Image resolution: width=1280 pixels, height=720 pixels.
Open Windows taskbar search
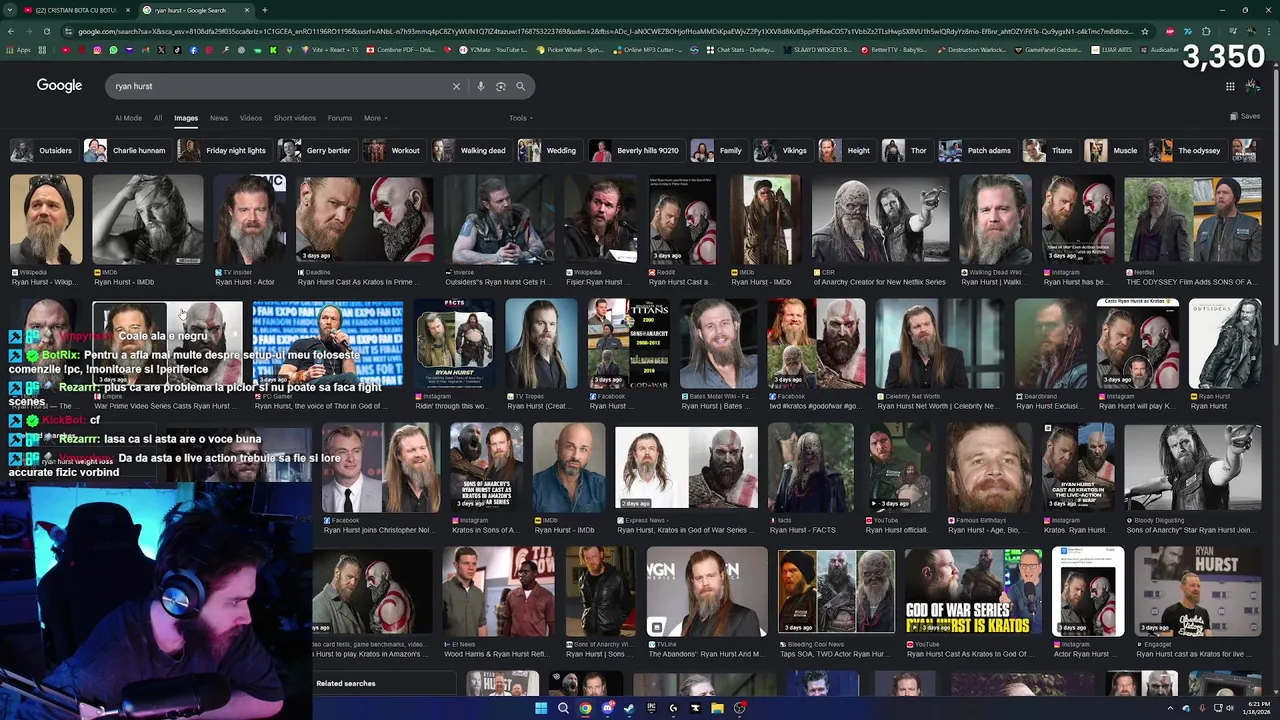563,708
